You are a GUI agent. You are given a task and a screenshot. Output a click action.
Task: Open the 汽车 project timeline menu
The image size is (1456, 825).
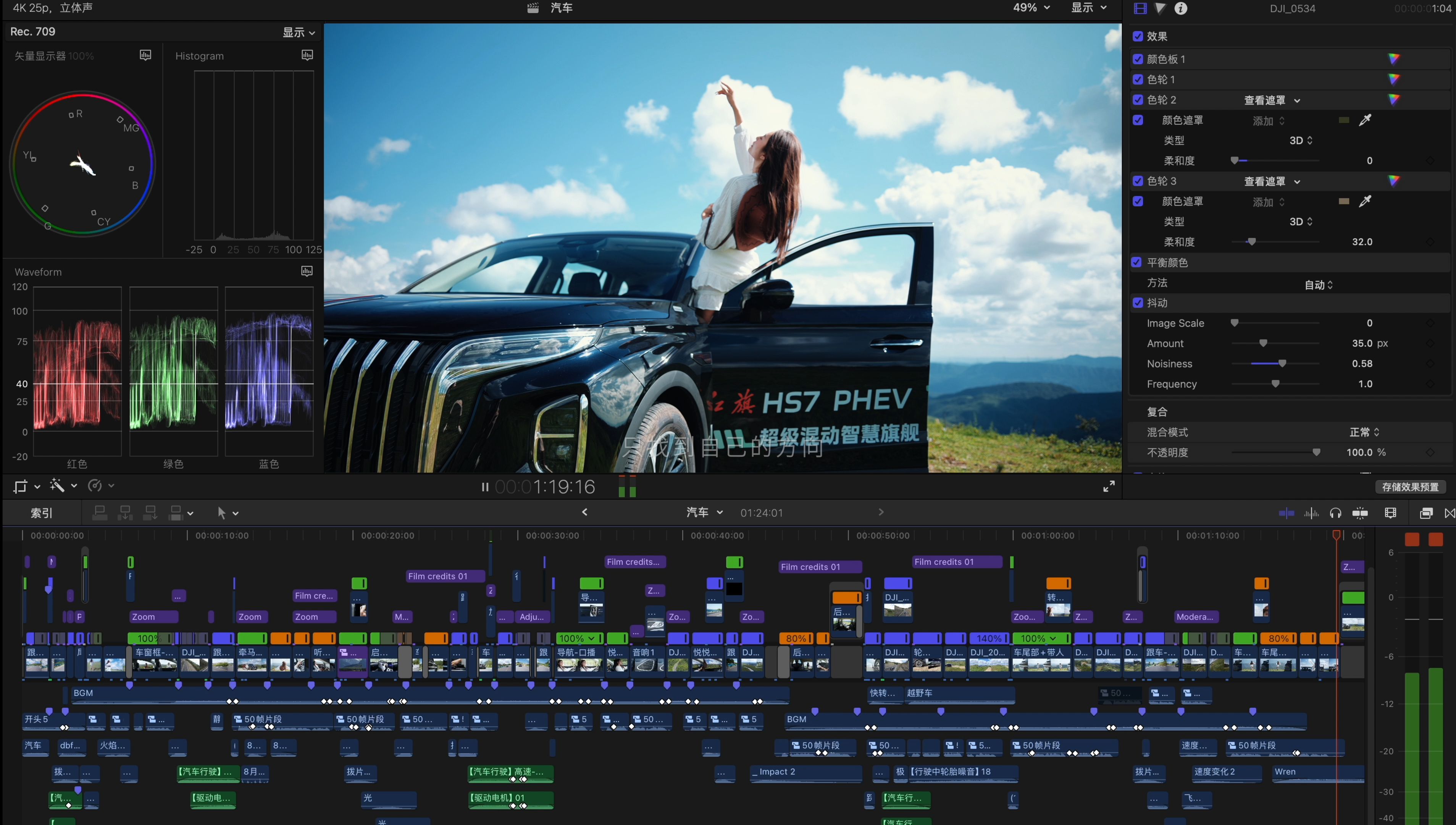tap(704, 512)
